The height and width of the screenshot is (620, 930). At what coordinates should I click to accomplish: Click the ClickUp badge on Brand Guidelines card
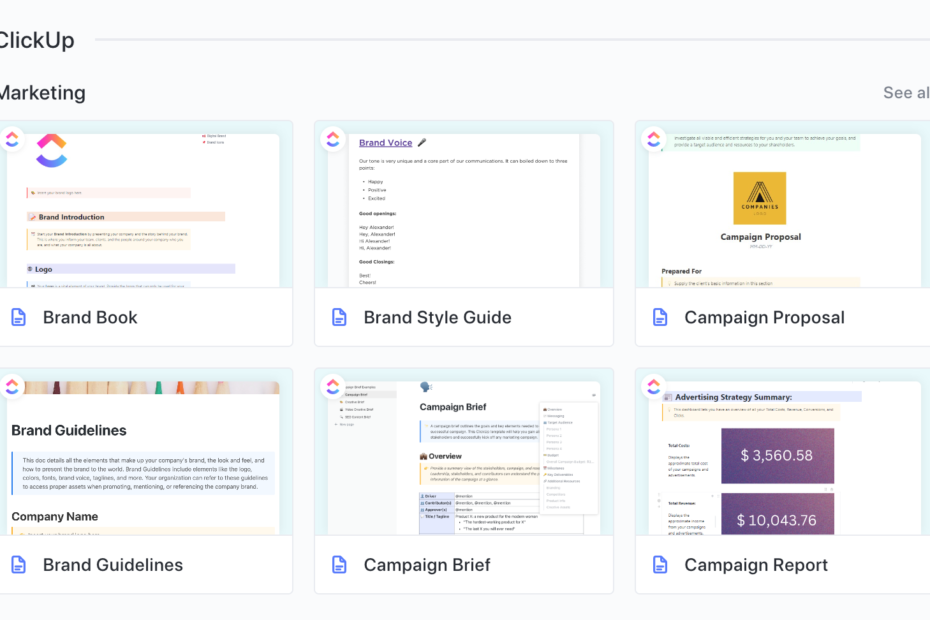point(12,387)
